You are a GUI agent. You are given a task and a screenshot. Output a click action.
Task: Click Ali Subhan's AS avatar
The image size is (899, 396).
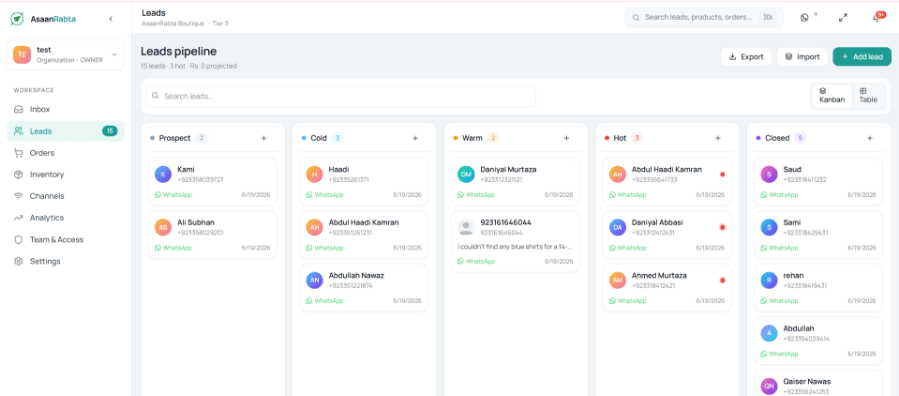[x=163, y=227]
